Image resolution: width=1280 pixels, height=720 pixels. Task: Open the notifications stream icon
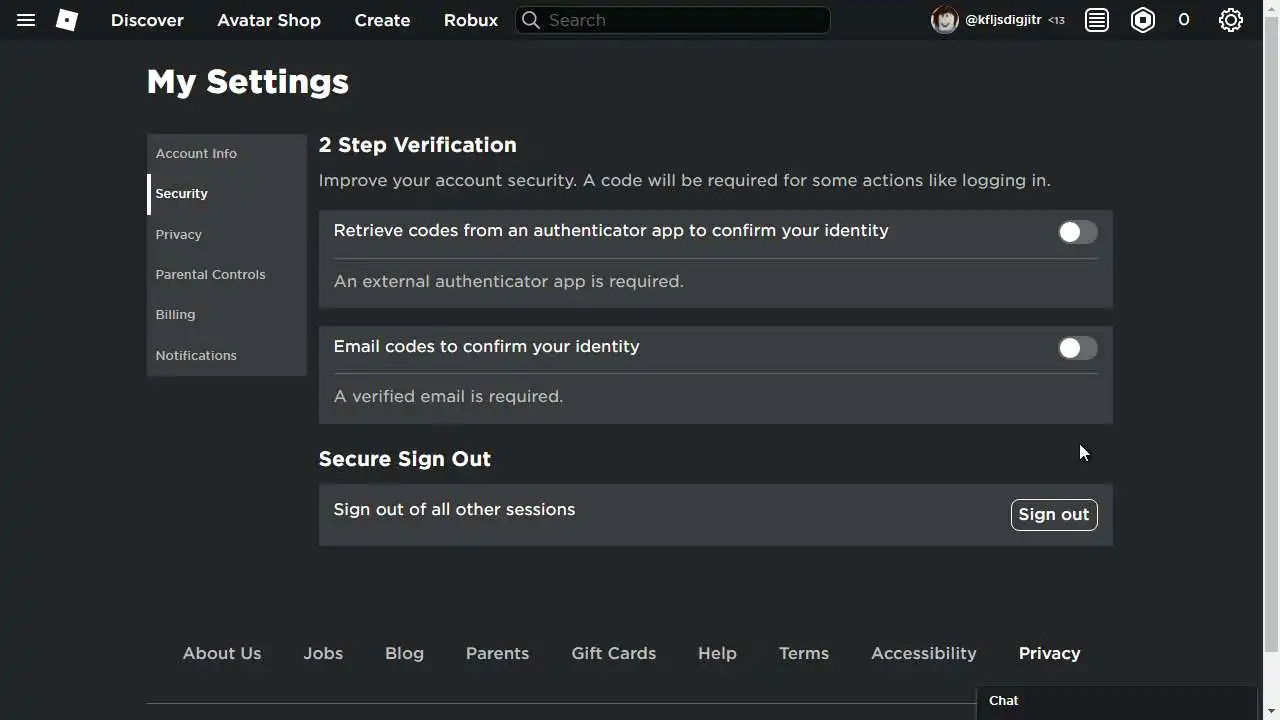pyautogui.click(x=1097, y=20)
